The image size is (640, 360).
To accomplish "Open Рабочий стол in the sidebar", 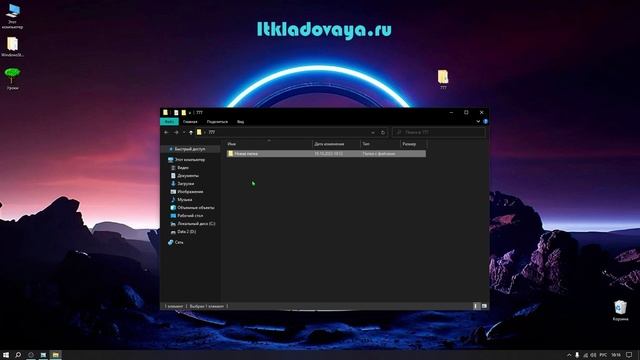I will click(190, 216).
